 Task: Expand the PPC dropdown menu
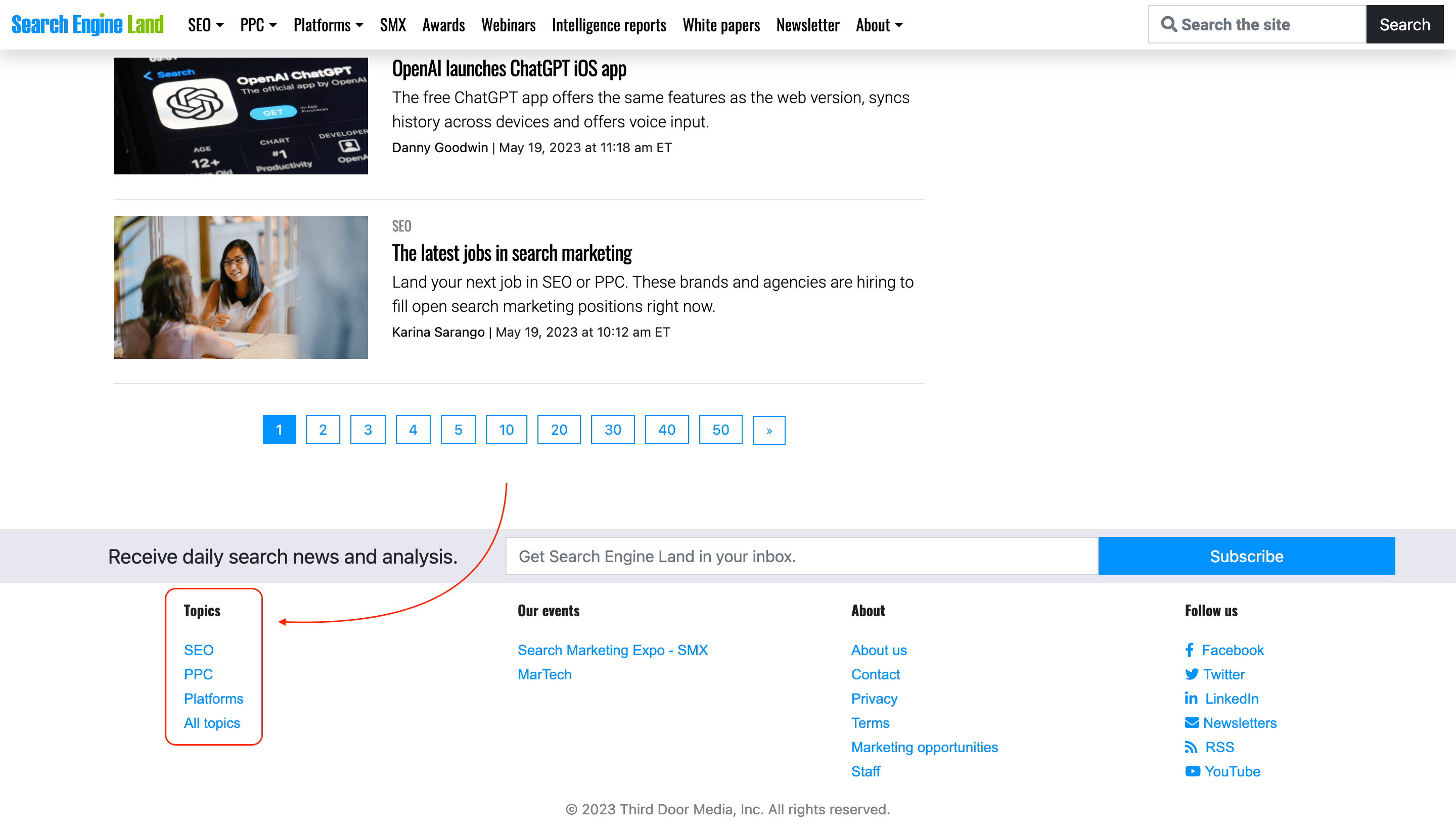click(257, 24)
